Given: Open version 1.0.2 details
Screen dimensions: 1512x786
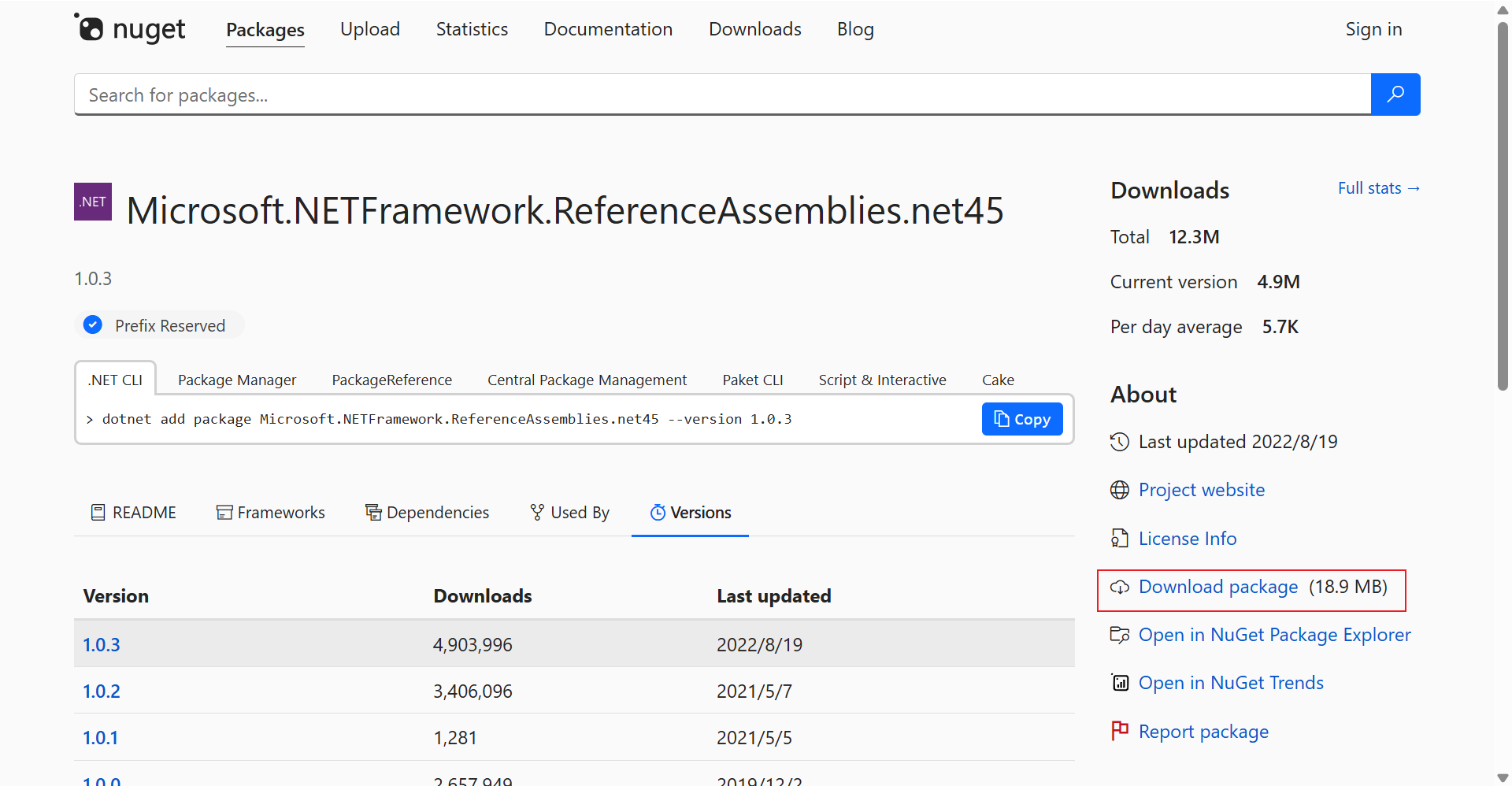Looking at the screenshot, I should coord(101,691).
